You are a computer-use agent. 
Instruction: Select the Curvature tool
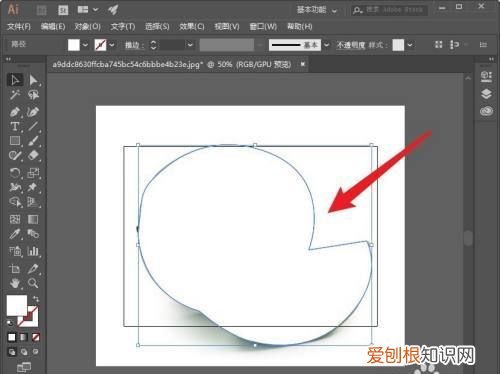tap(33, 112)
